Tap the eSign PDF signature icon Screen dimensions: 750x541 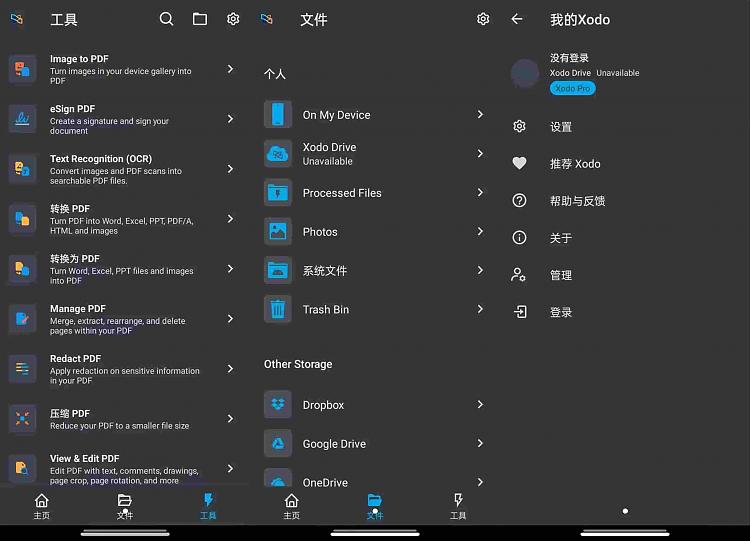[x=22, y=119]
